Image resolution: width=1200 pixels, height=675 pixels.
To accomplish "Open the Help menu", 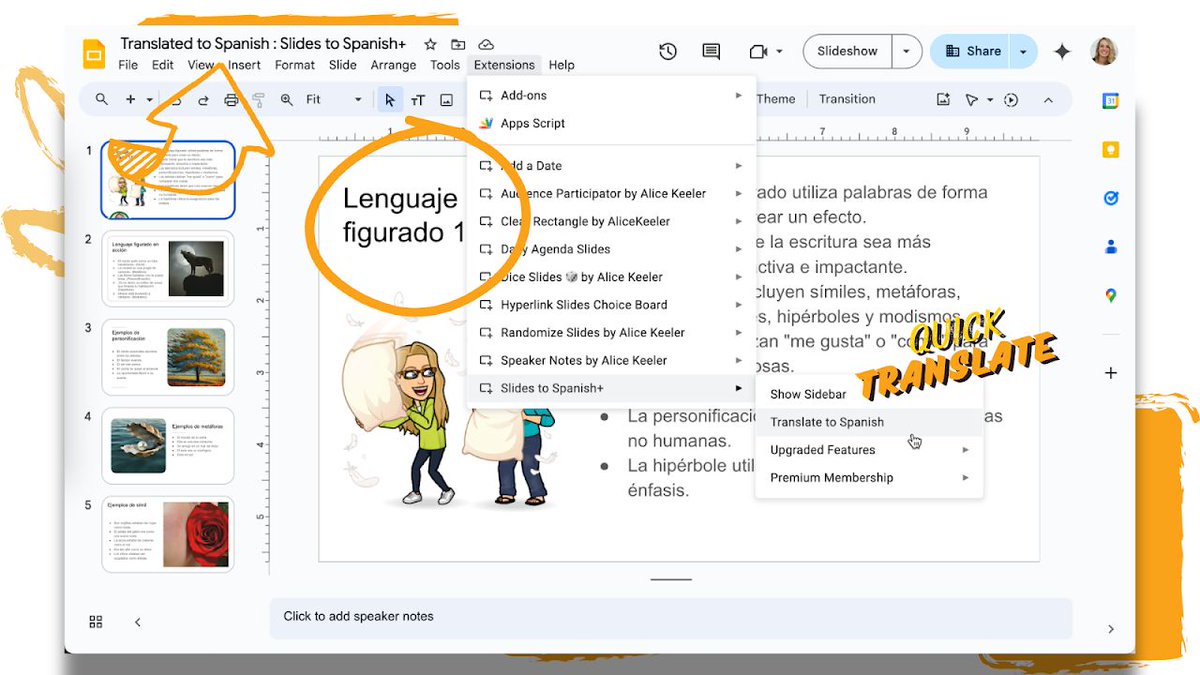I will click(561, 64).
